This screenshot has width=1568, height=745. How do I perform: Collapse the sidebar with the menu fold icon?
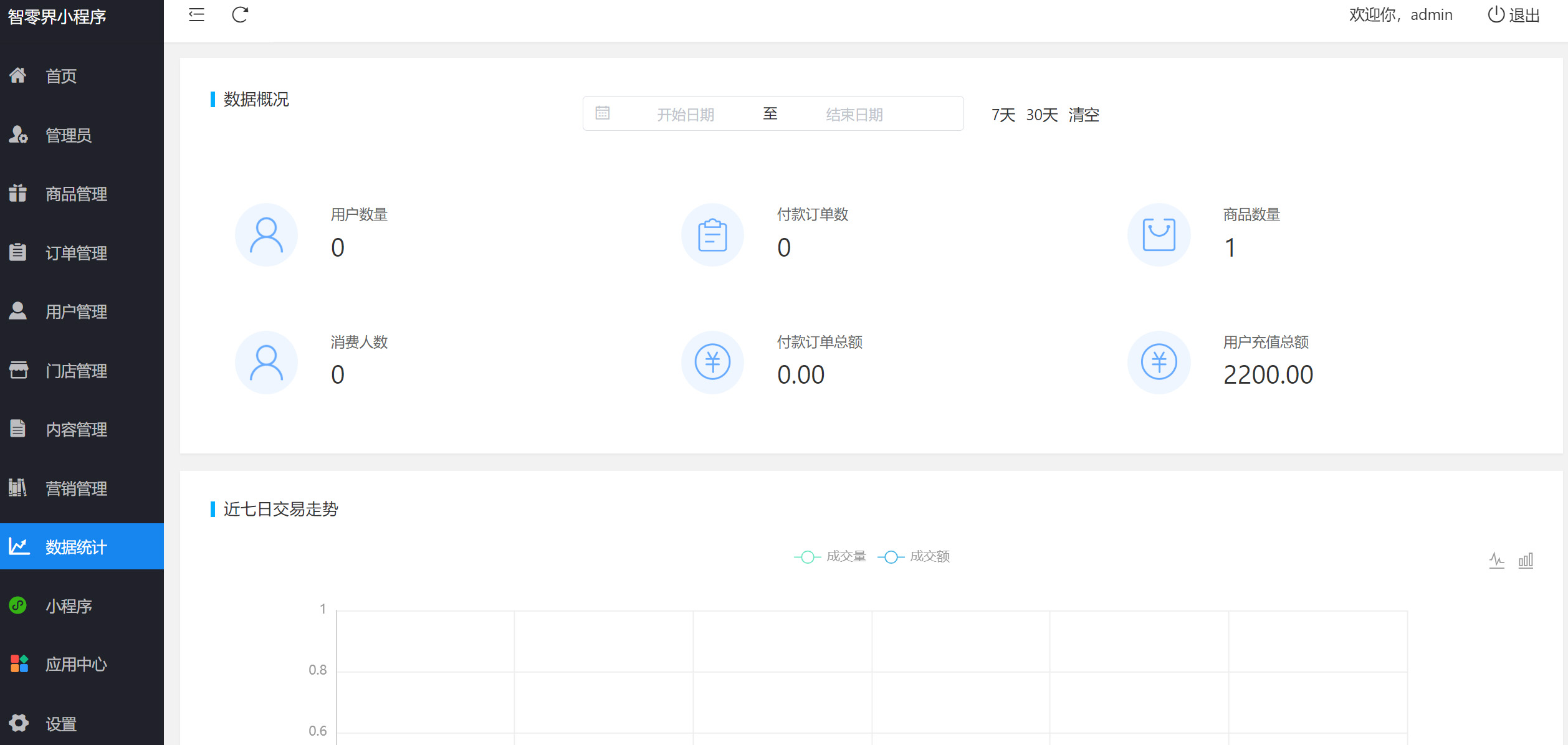(196, 15)
